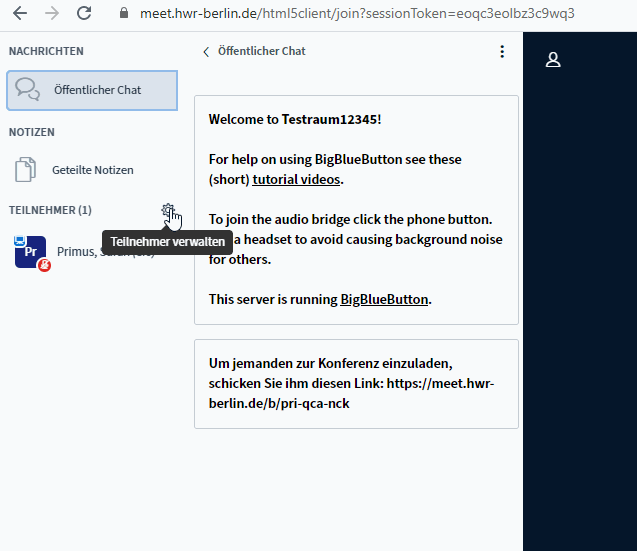Click the shared notes document icon
637x551 pixels.
pos(26,170)
